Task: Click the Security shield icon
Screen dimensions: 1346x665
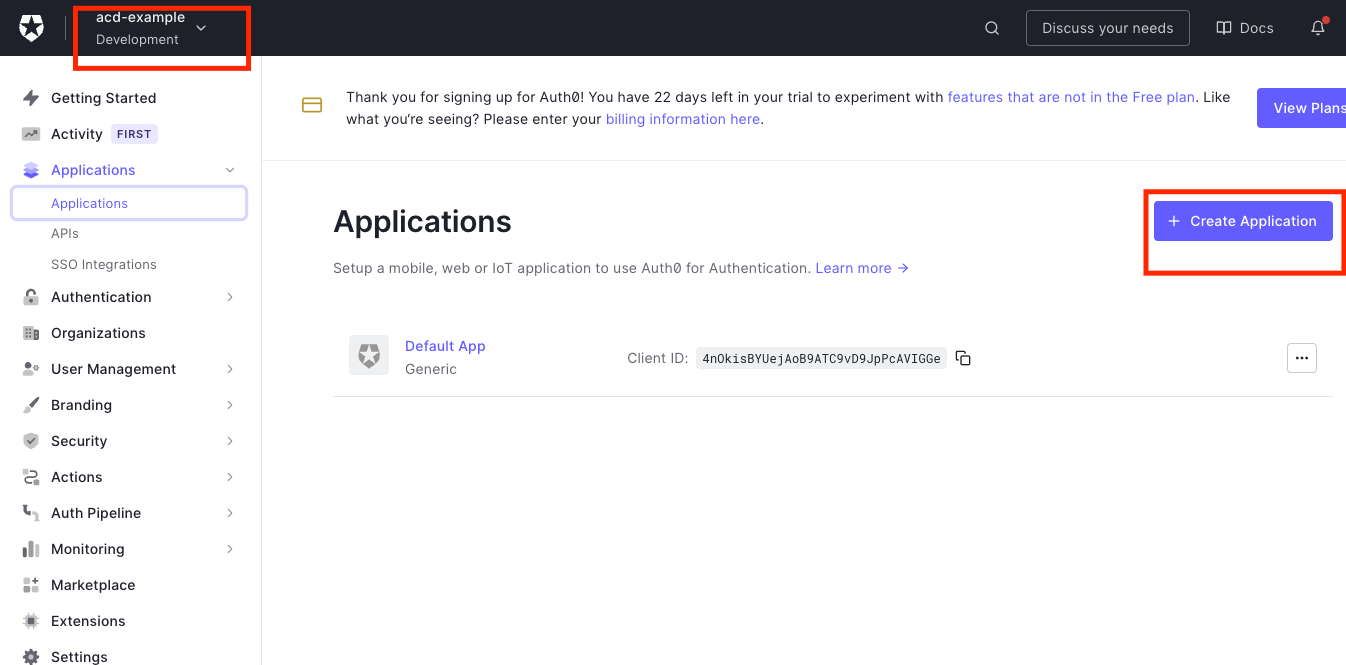Action: [x=31, y=441]
